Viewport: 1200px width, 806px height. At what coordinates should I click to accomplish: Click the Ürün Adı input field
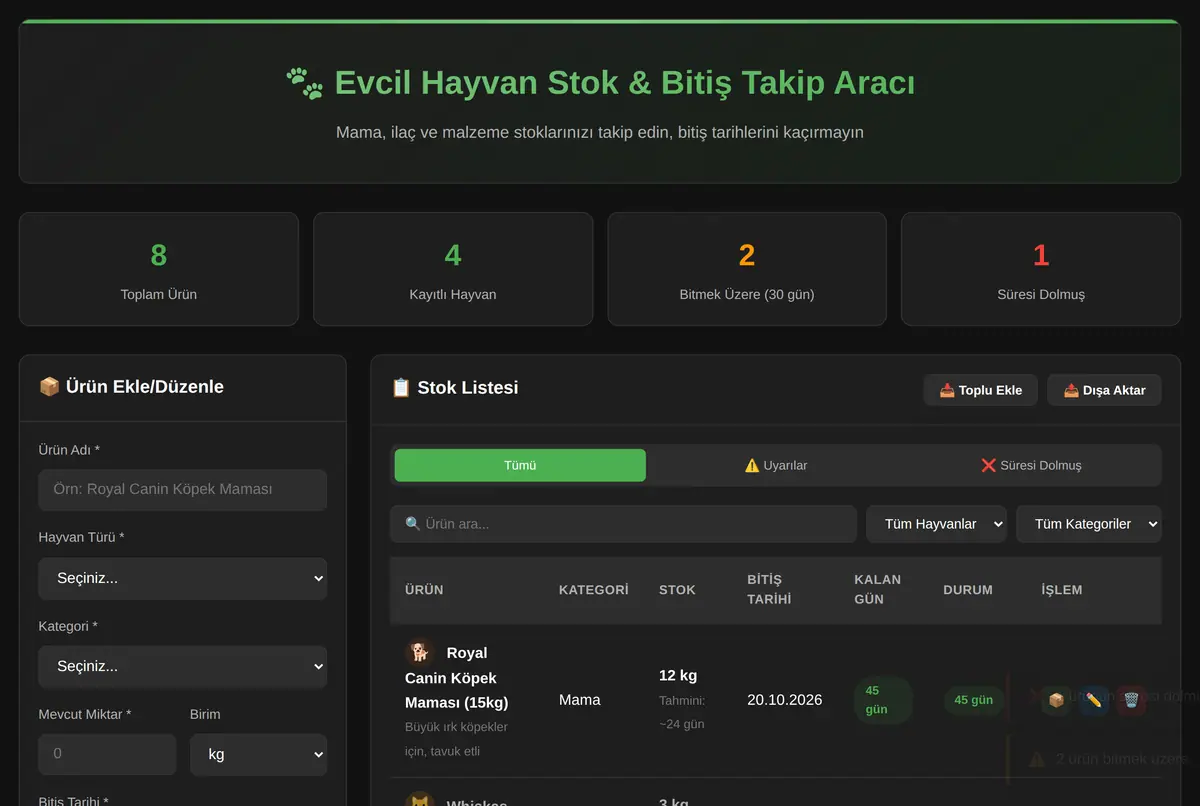pos(183,490)
